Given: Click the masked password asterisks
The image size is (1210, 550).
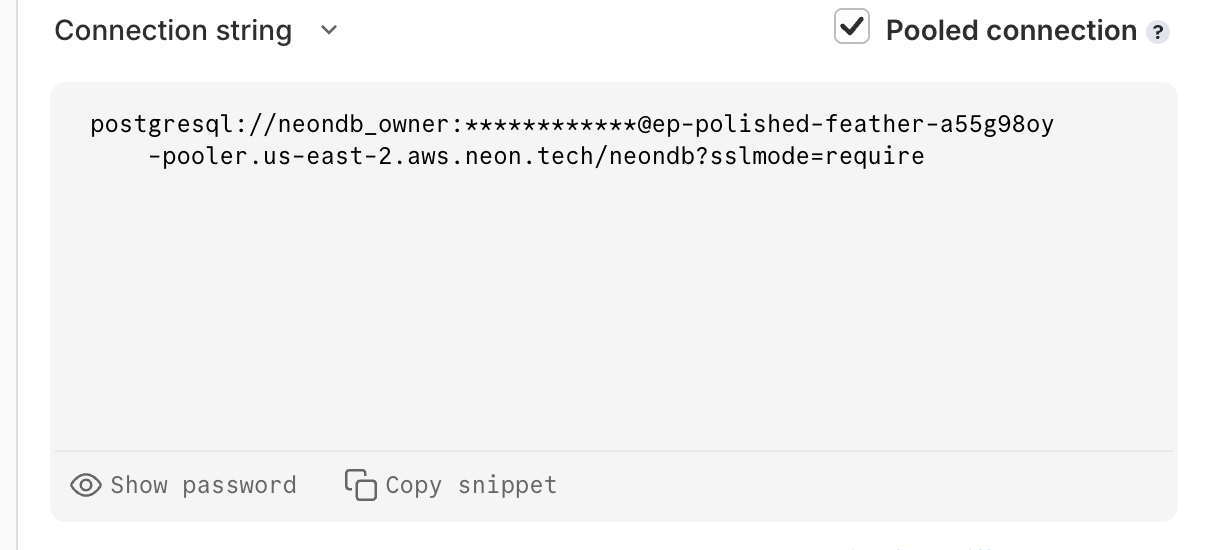Looking at the screenshot, I should [x=551, y=125].
